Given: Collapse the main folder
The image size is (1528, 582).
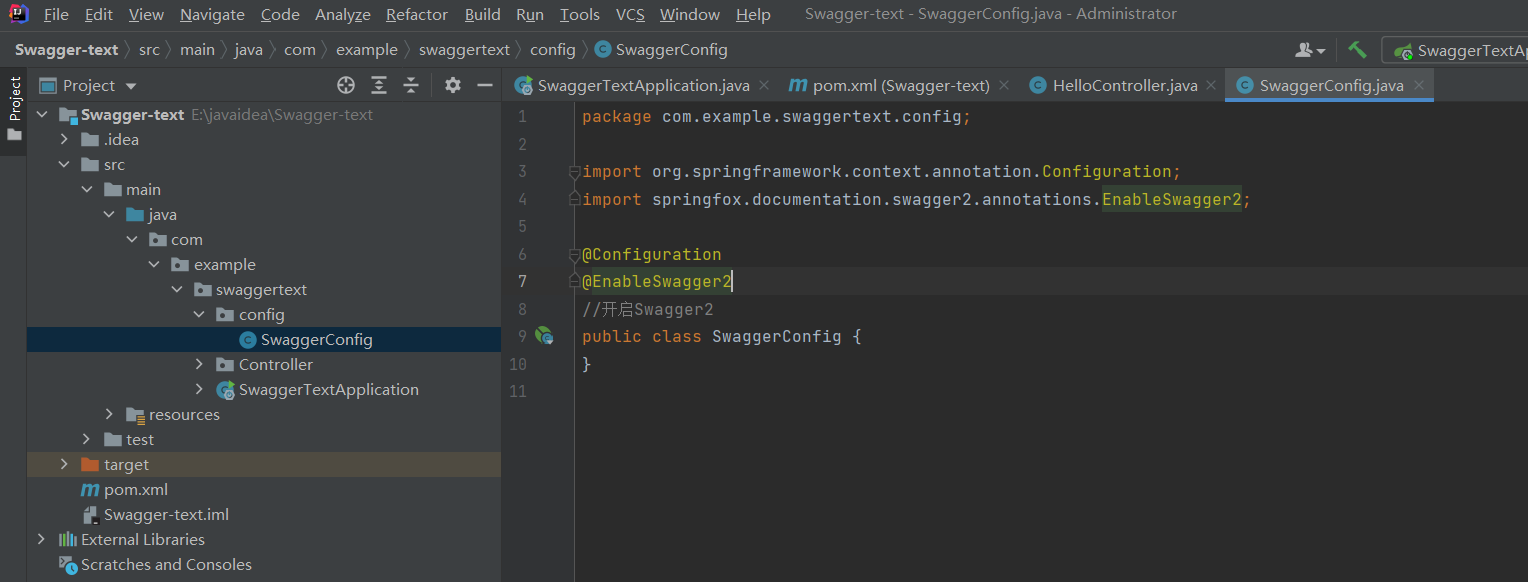Looking at the screenshot, I should 87,189.
